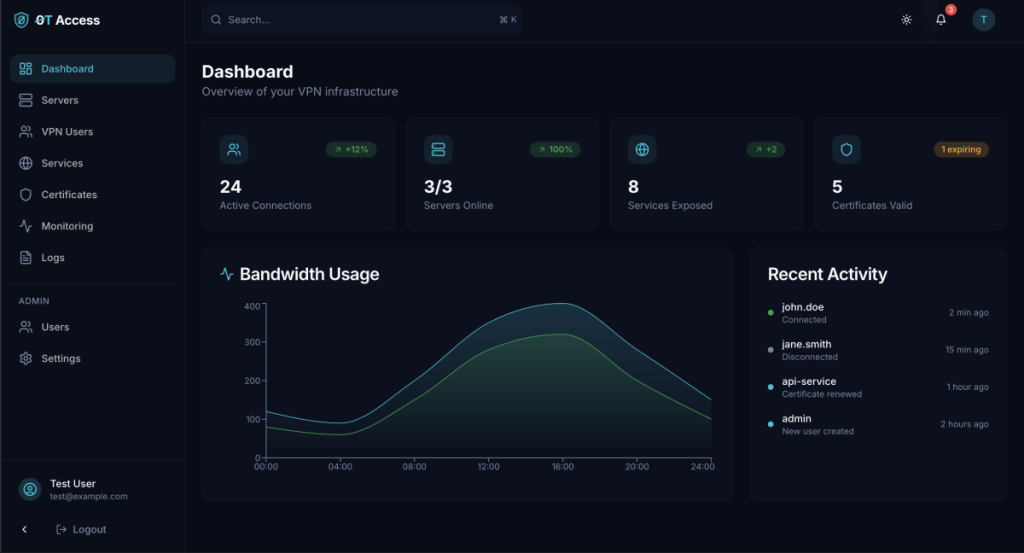
Task: Click the Logout button
Action: click(81, 529)
